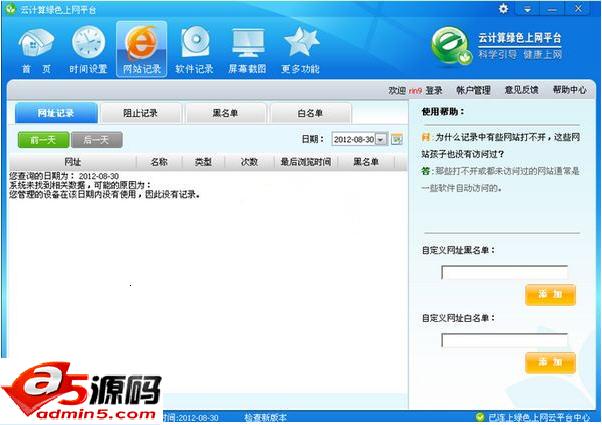The height and width of the screenshot is (425, 602).
Task: Click the 您查询的日期为 message line
Action: [x=64, y=176]
